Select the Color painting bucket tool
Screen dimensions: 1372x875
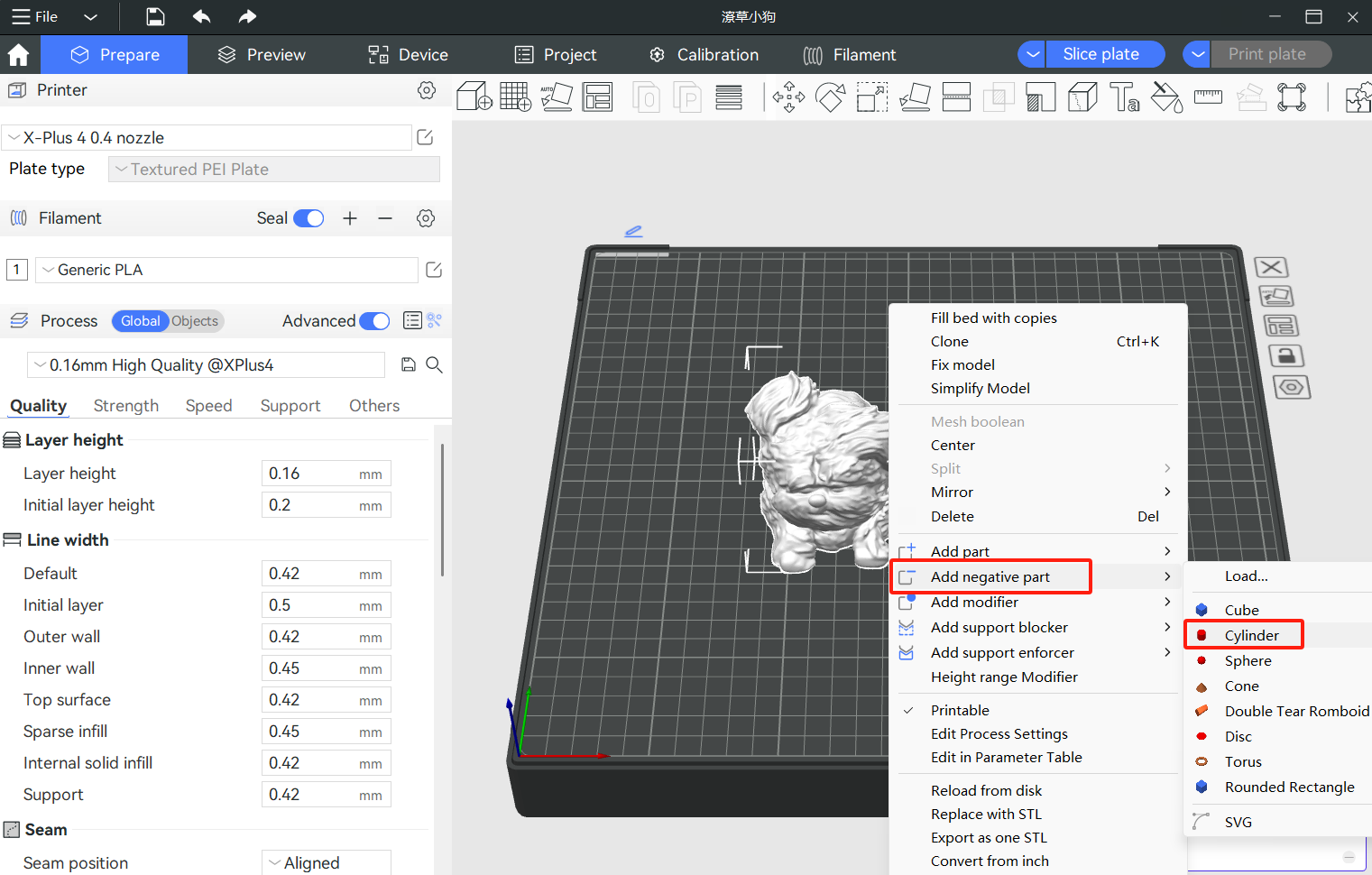click(1166, 97)
